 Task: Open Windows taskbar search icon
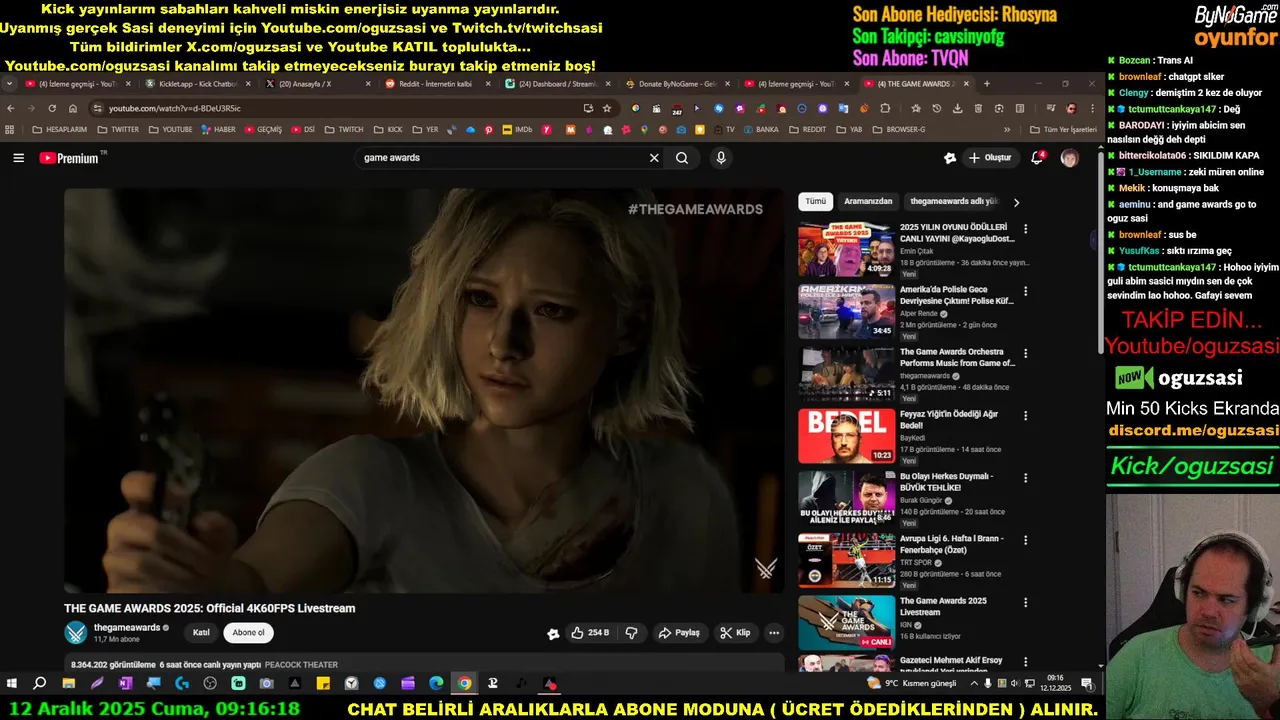tap(40, 684)
